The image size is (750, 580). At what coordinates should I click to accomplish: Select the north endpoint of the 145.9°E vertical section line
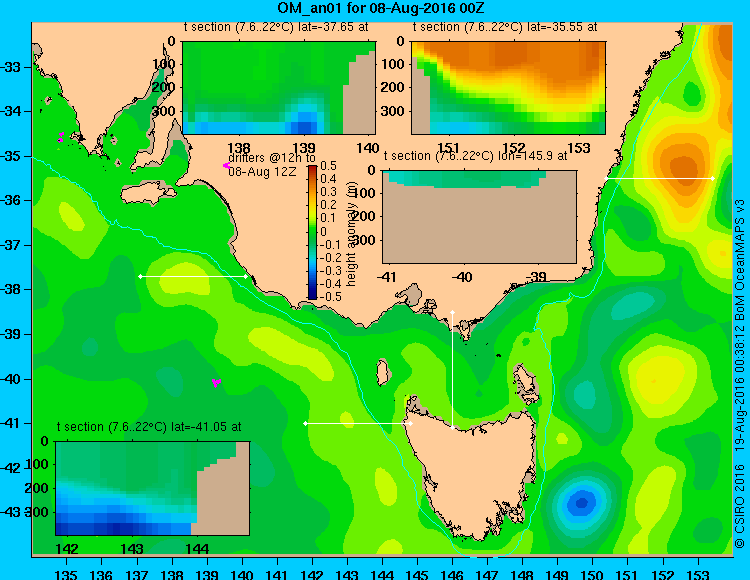click(452, 312)
